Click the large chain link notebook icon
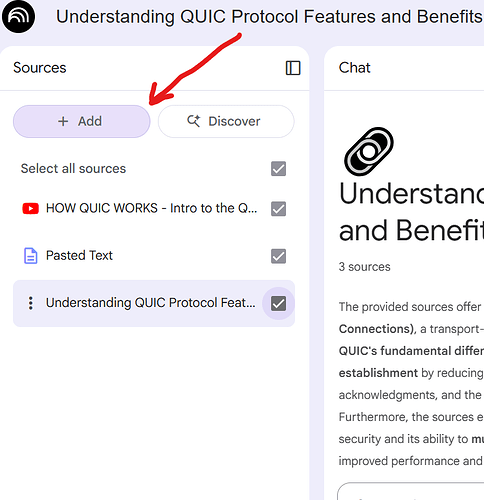484x500 pixels. pos(369,152)
